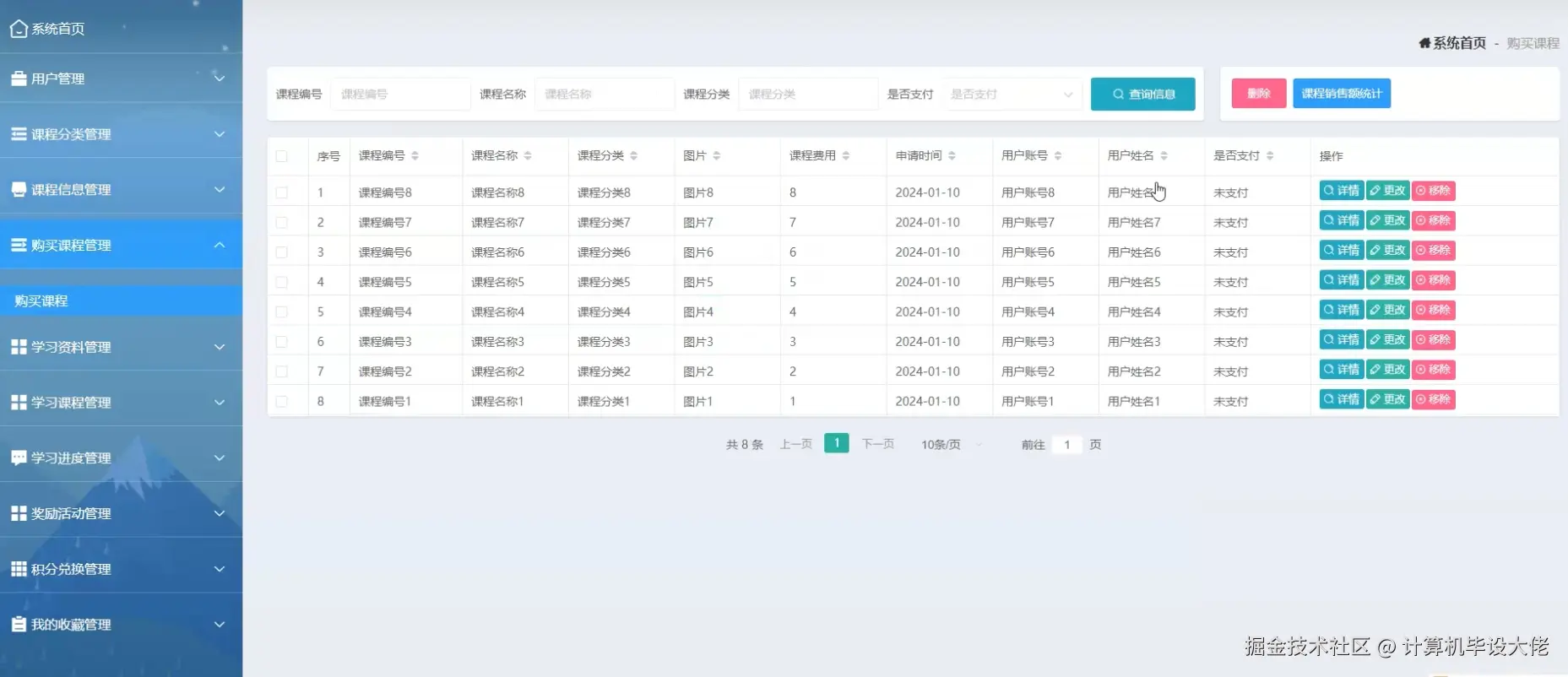Collapse 购买课程管理 via its up chevron
This screenshot has height=677, width=1568.
click(x=220, y=245)
